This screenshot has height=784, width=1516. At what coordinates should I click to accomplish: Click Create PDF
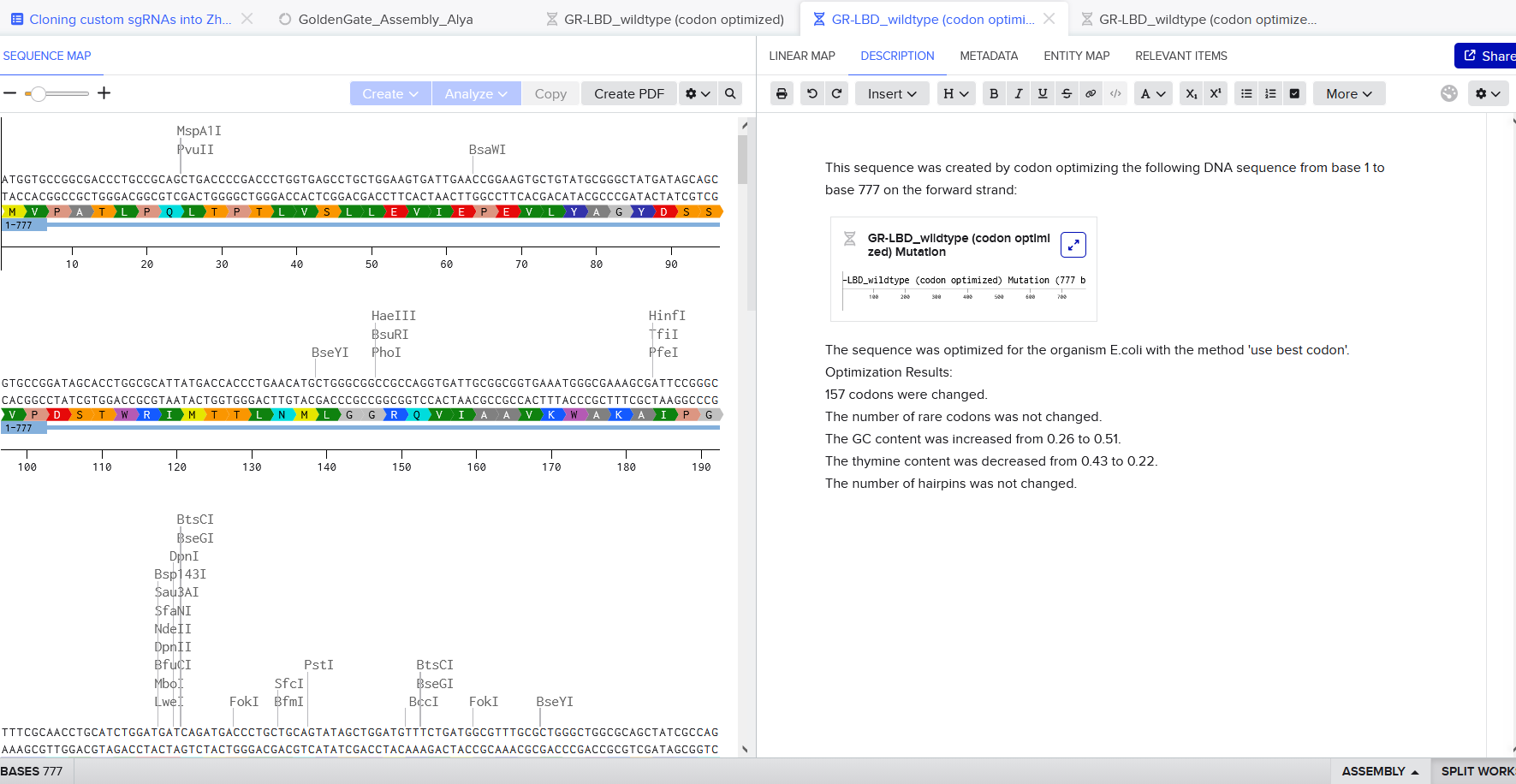[x=629, y=94]
